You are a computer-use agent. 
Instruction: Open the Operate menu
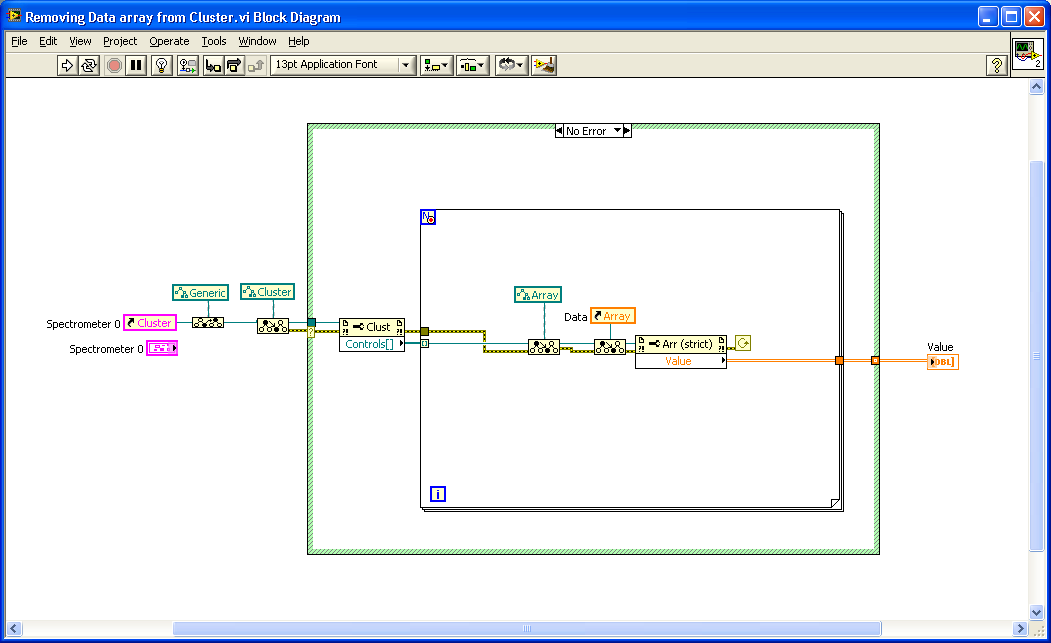[169, 41]
